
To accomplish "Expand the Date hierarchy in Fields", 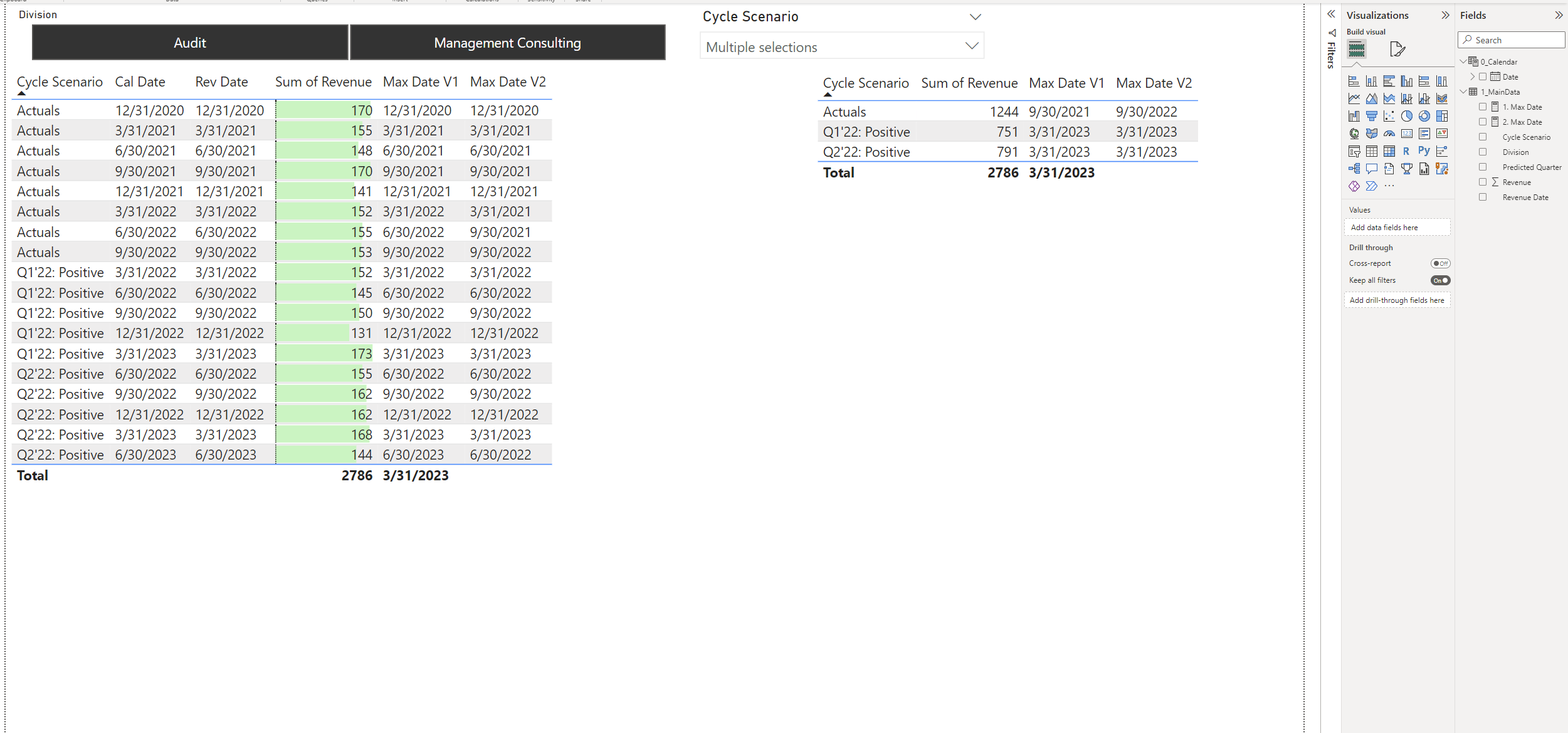I will pyautogui.click(x=1473, y=76).
